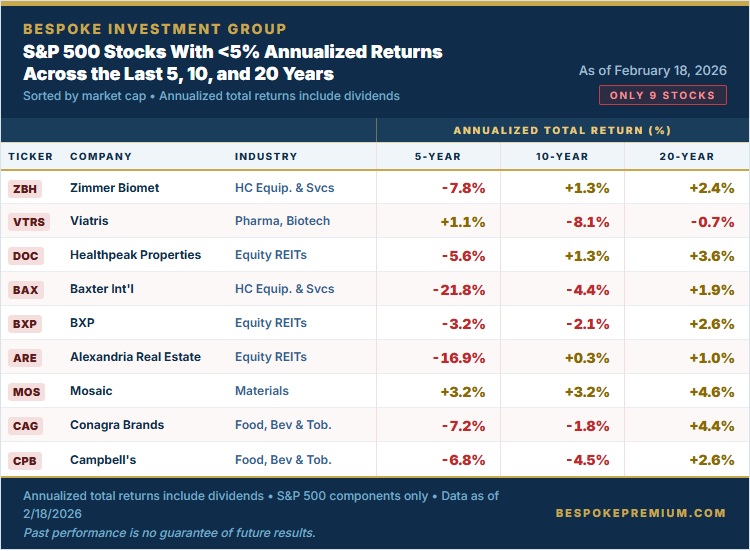
Task: Click the ZBH ticker badge
Action: coord(25,188)
